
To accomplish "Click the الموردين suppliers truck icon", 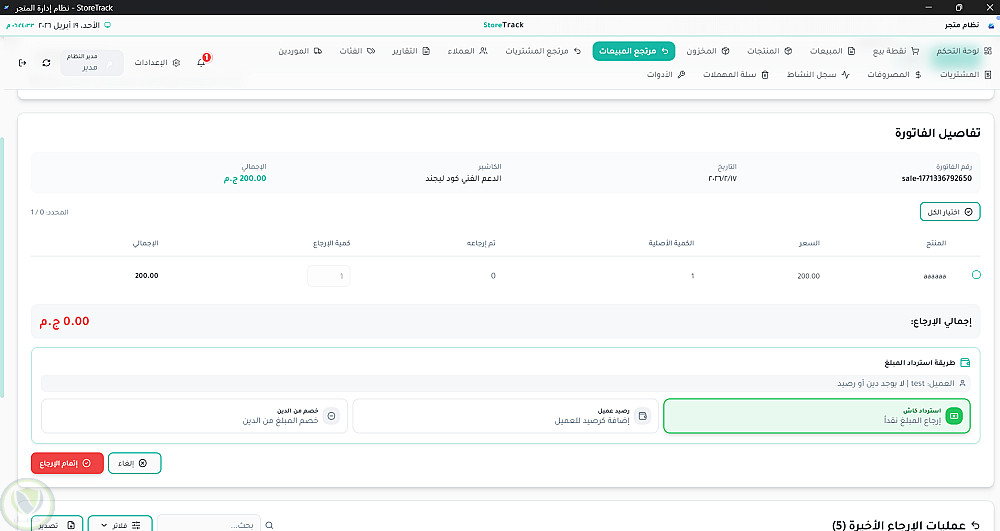I will click(318, 51).
